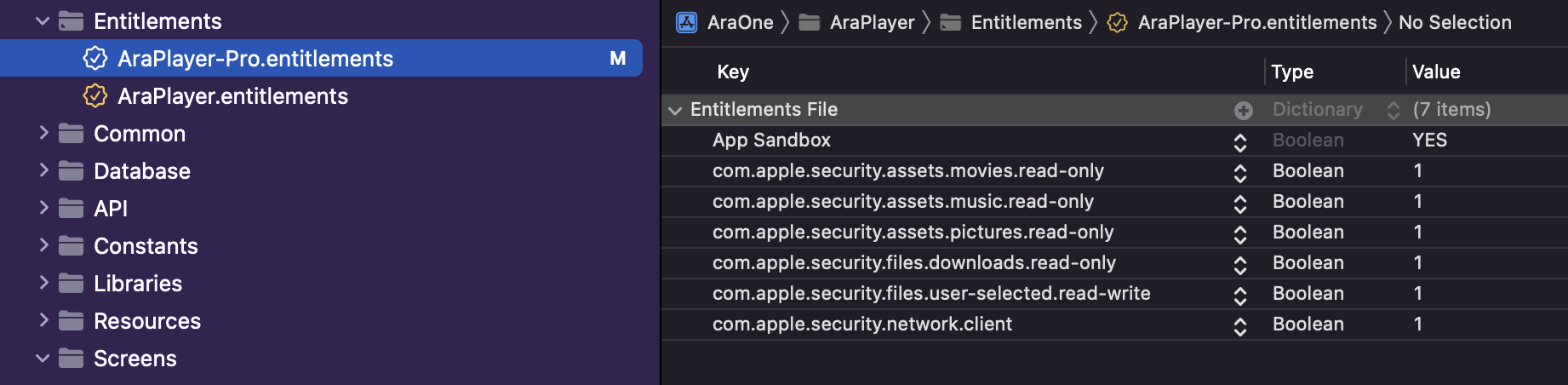Open type stepper for Entitlements File Dictionary

coord(1393,110)
